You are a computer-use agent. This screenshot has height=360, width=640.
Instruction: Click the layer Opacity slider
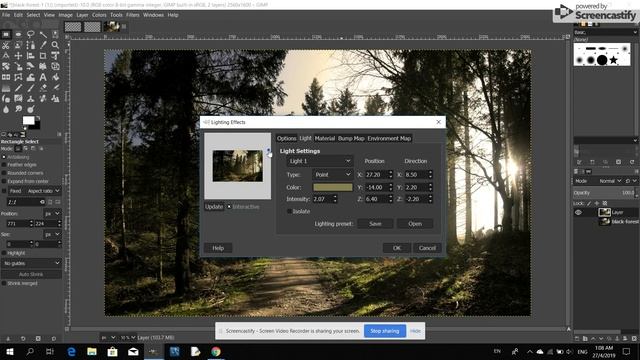[605, 193]
